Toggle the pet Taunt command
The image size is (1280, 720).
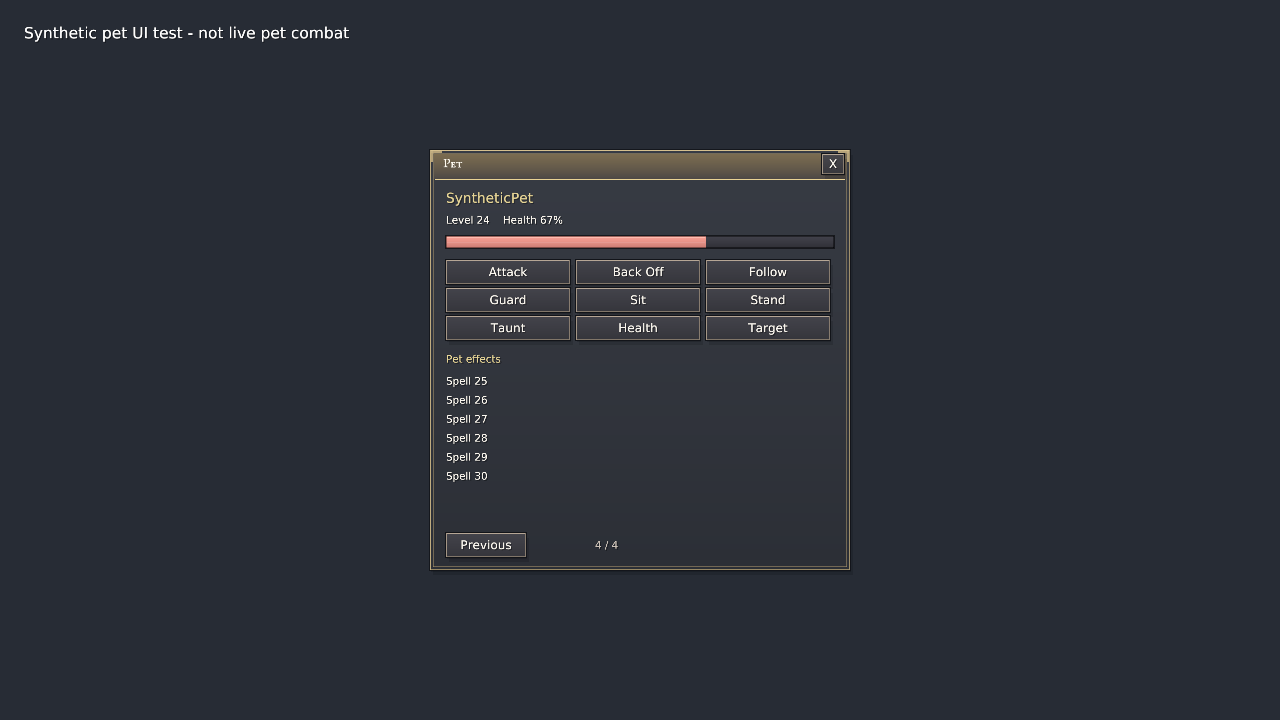point(508,328)
